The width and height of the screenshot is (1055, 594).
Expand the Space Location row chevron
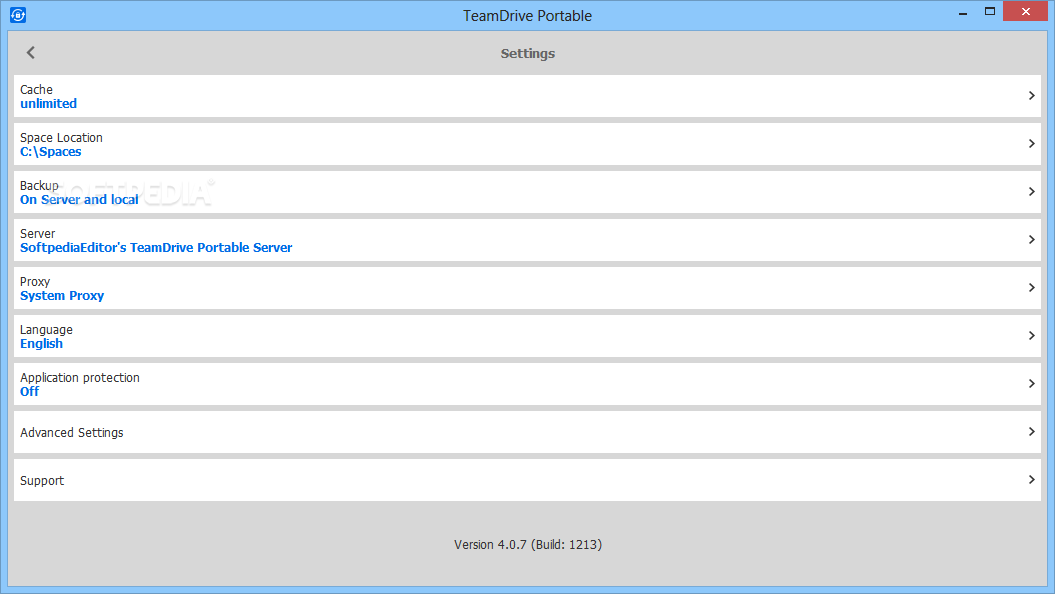pyautogui.click(x=1031, y=143)
